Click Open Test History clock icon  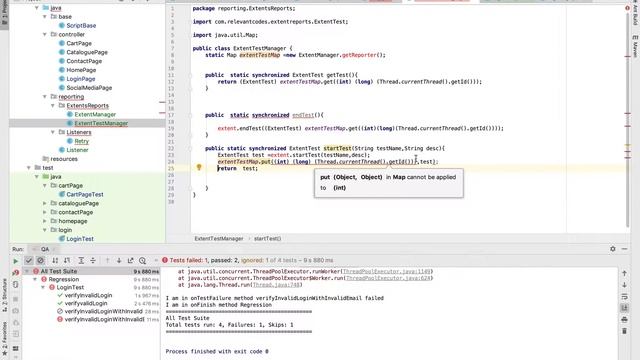click(x=142, y=260)
